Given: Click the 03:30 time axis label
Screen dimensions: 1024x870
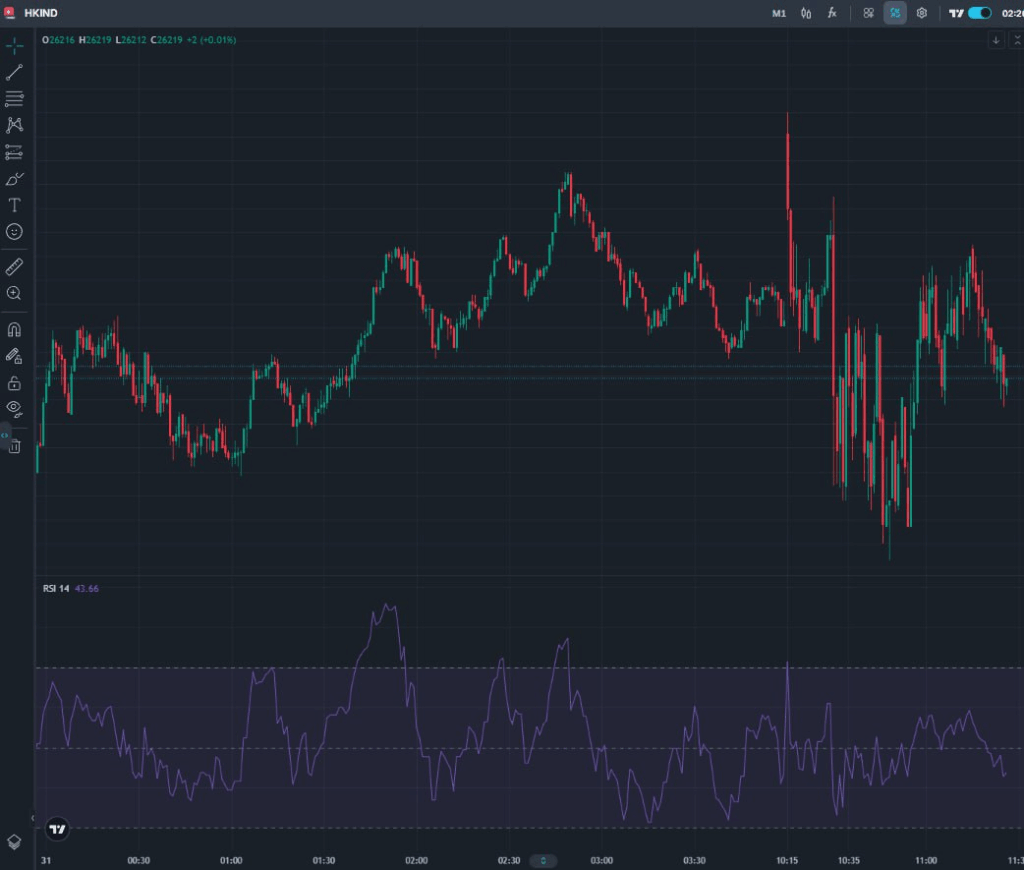Looking at the screenshot, I should [x=694, y=860].
